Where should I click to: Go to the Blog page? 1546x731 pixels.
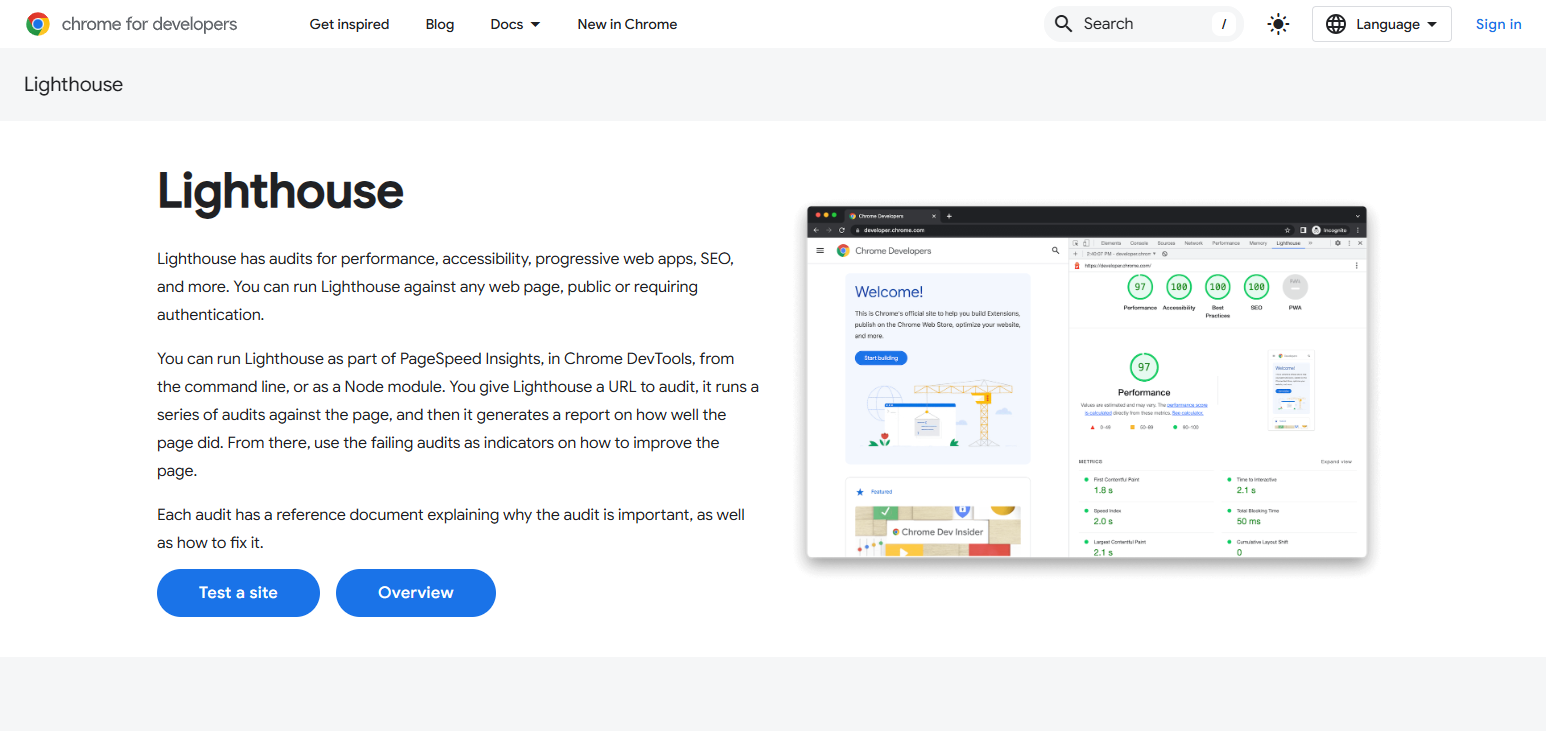(x=440, y=24)
